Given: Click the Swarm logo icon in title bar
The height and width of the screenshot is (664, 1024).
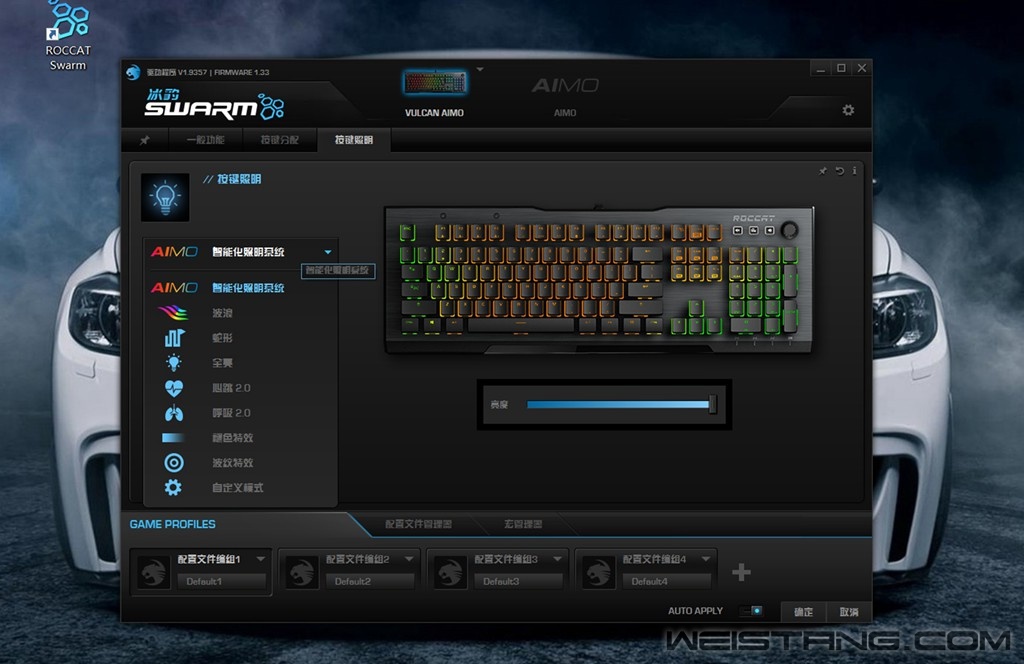Looking at the screenshot, I should tap(133, 72).
